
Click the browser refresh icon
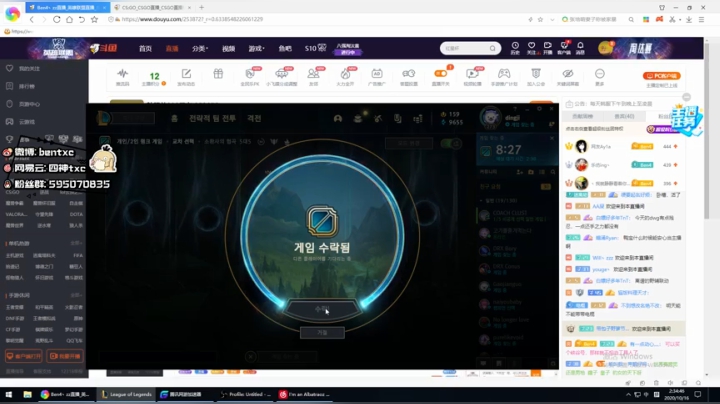[56, 19]
